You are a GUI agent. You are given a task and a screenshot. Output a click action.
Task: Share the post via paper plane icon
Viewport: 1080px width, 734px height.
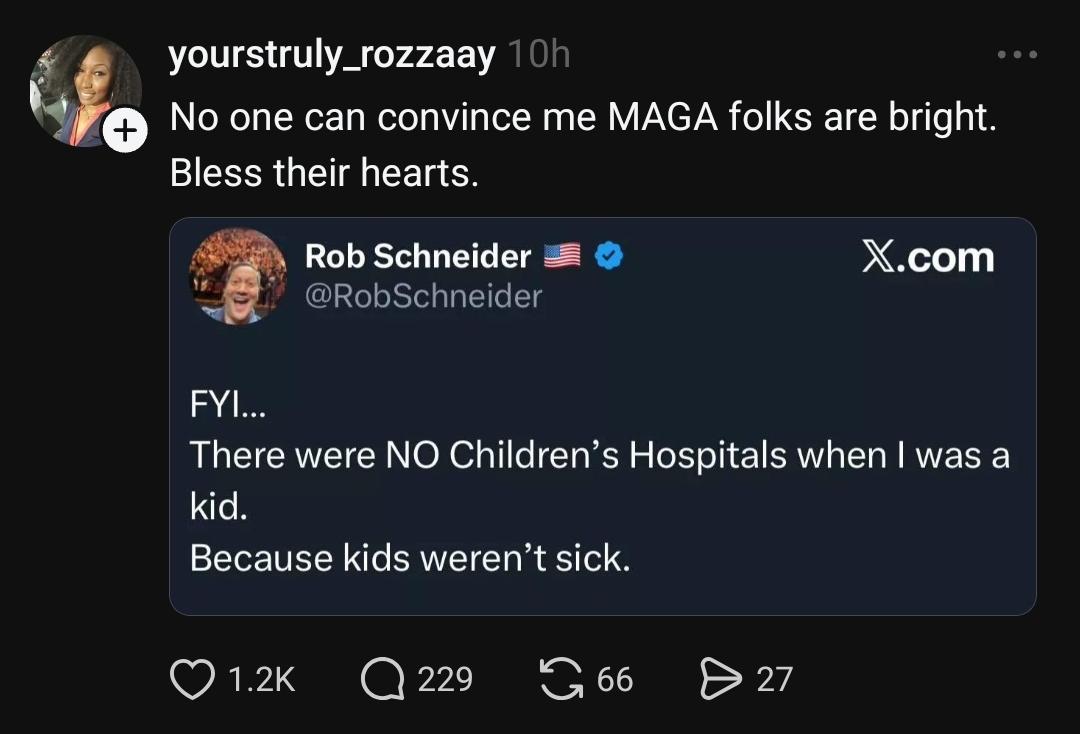[x=720, y=680]
